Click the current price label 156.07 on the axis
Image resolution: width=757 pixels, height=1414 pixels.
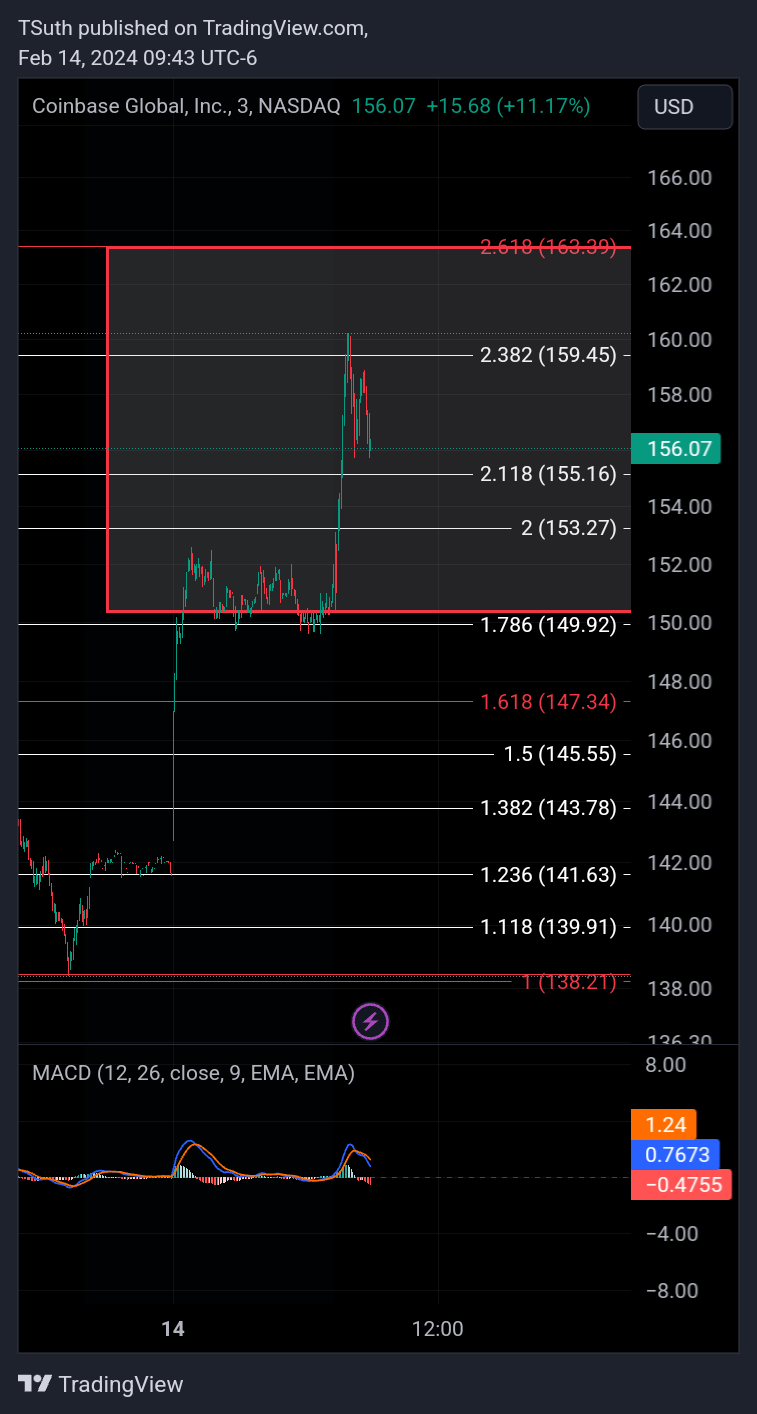point(677,449)
